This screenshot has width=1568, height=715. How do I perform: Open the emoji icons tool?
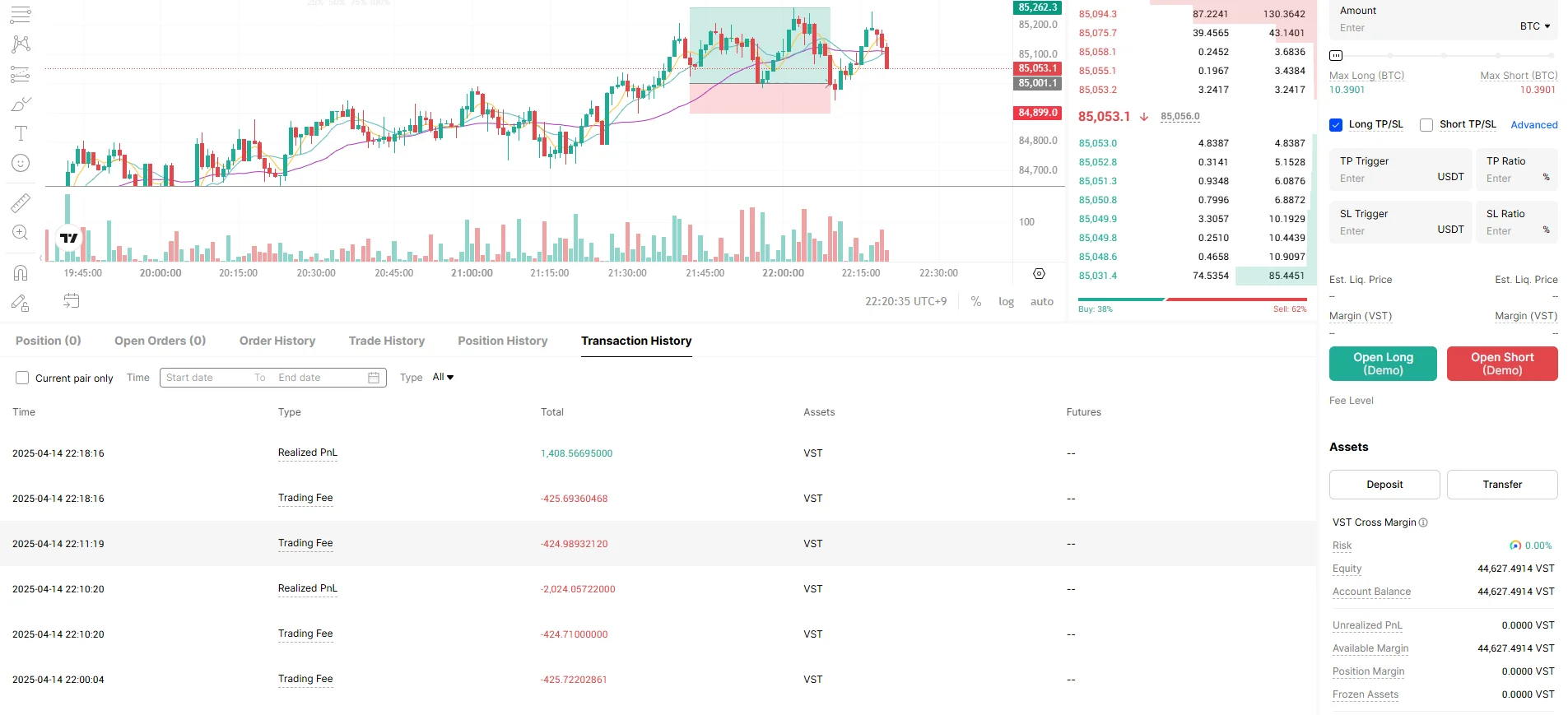click(x=21, y=163)
